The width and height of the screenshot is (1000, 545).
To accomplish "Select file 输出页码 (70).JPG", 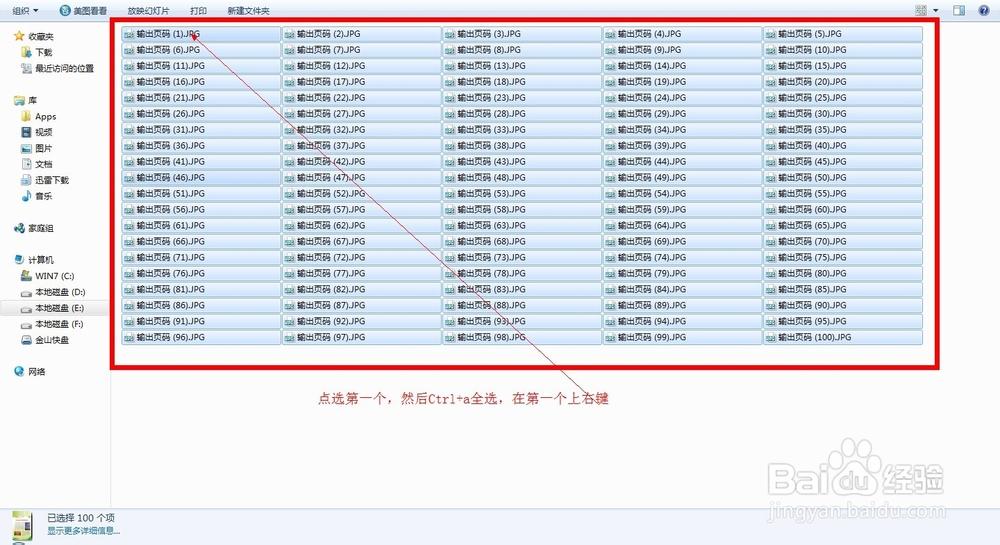I will tap(843, 241).
